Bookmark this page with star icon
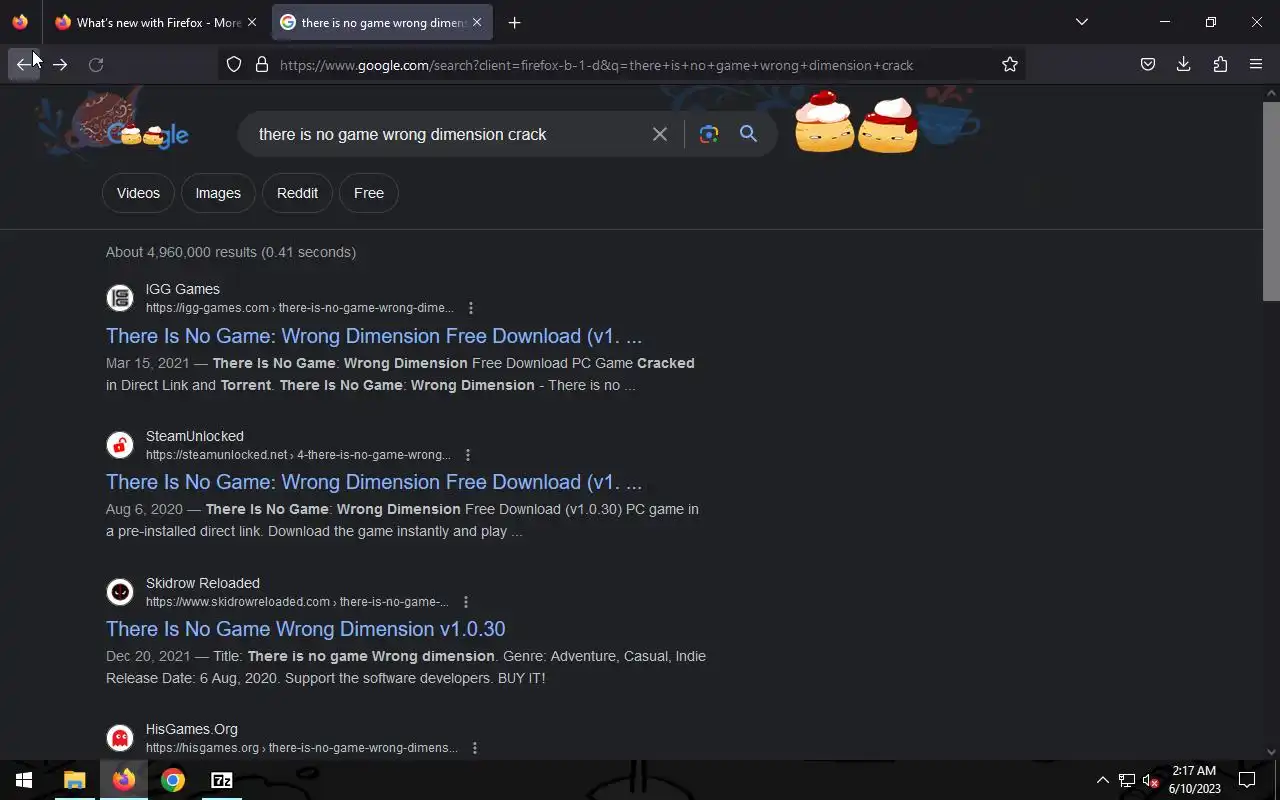This screenshot has width=1280, height=800. 1010,65
